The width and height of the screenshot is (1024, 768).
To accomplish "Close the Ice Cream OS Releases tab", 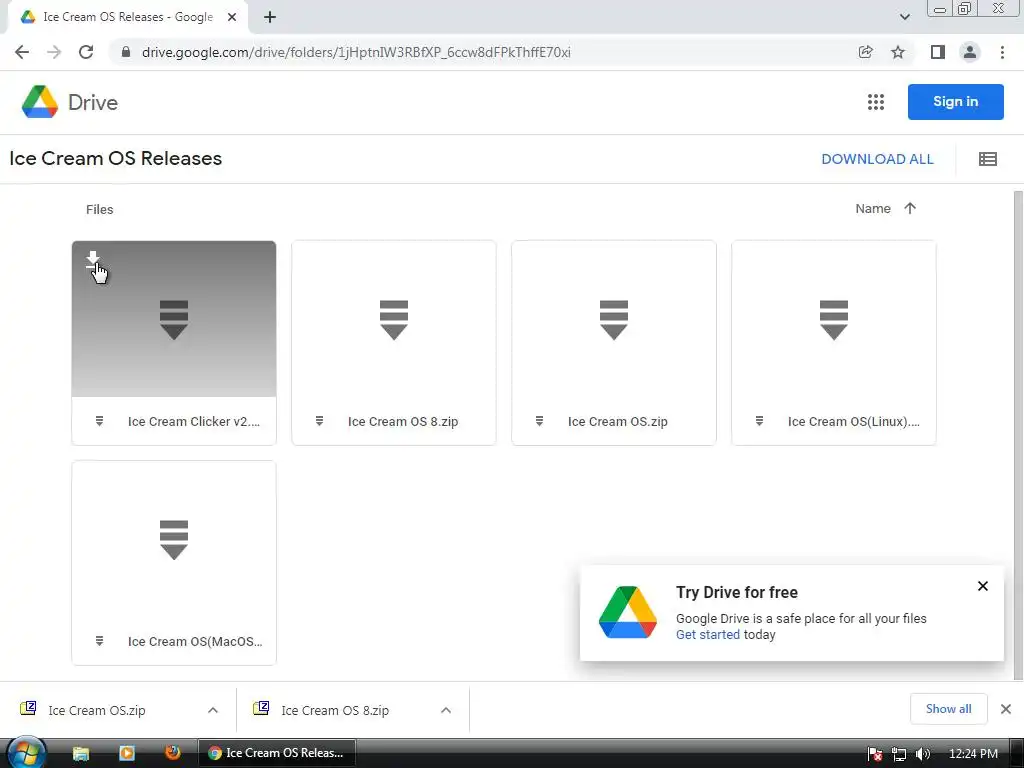I will pyautogui.click(x=232, y=18).
